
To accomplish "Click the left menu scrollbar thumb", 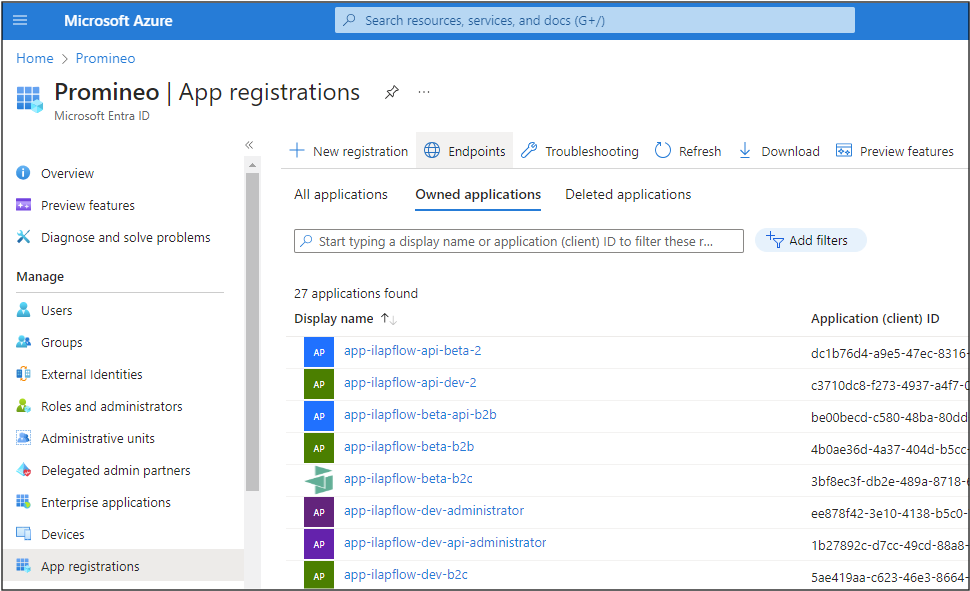I will pyautogui.click(x=252, y=331).
